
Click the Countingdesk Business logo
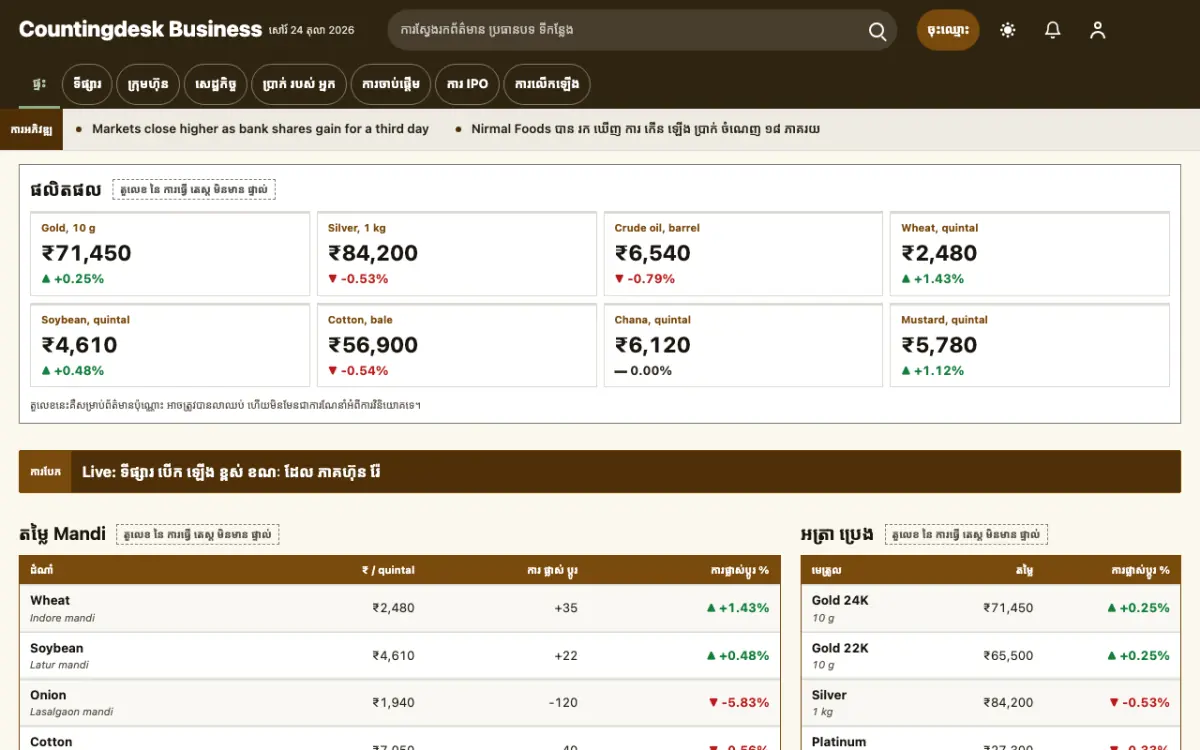click(x=140, y=30)
